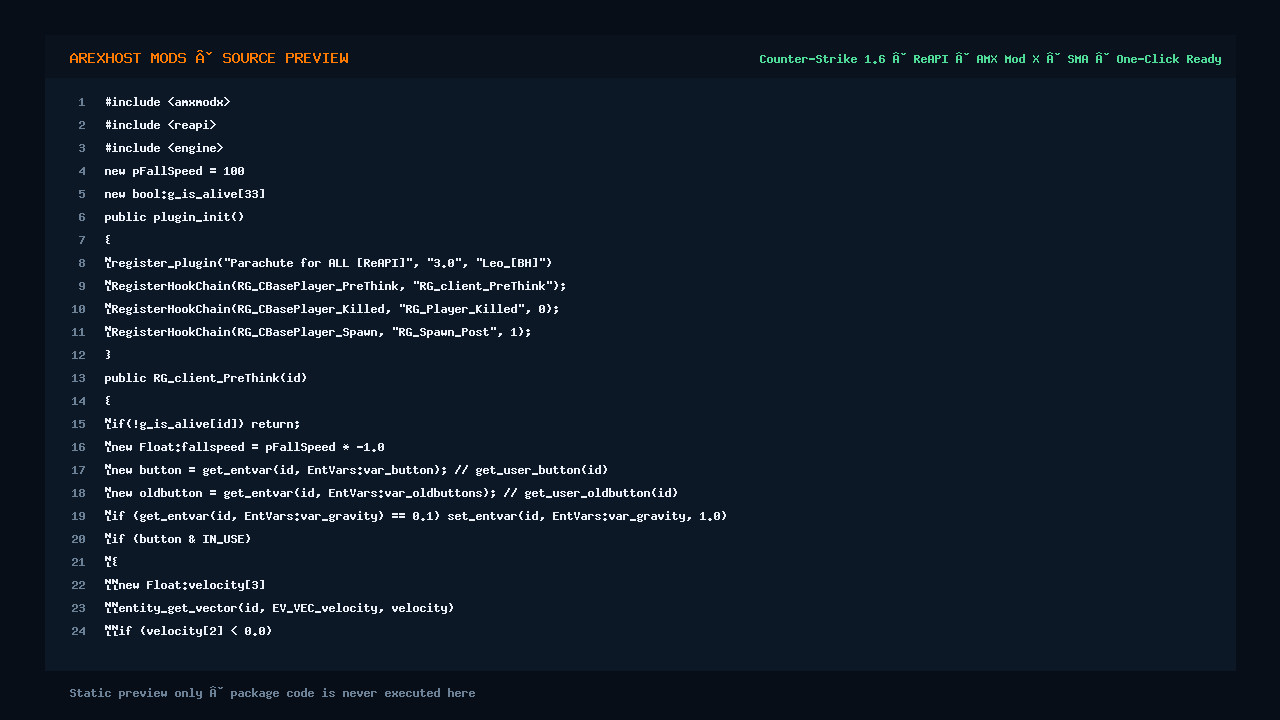This screenshot has width=1280, height=720.
Task: Click the '#include <amxmodx>' code line
Action: click(x=167, y=102)
